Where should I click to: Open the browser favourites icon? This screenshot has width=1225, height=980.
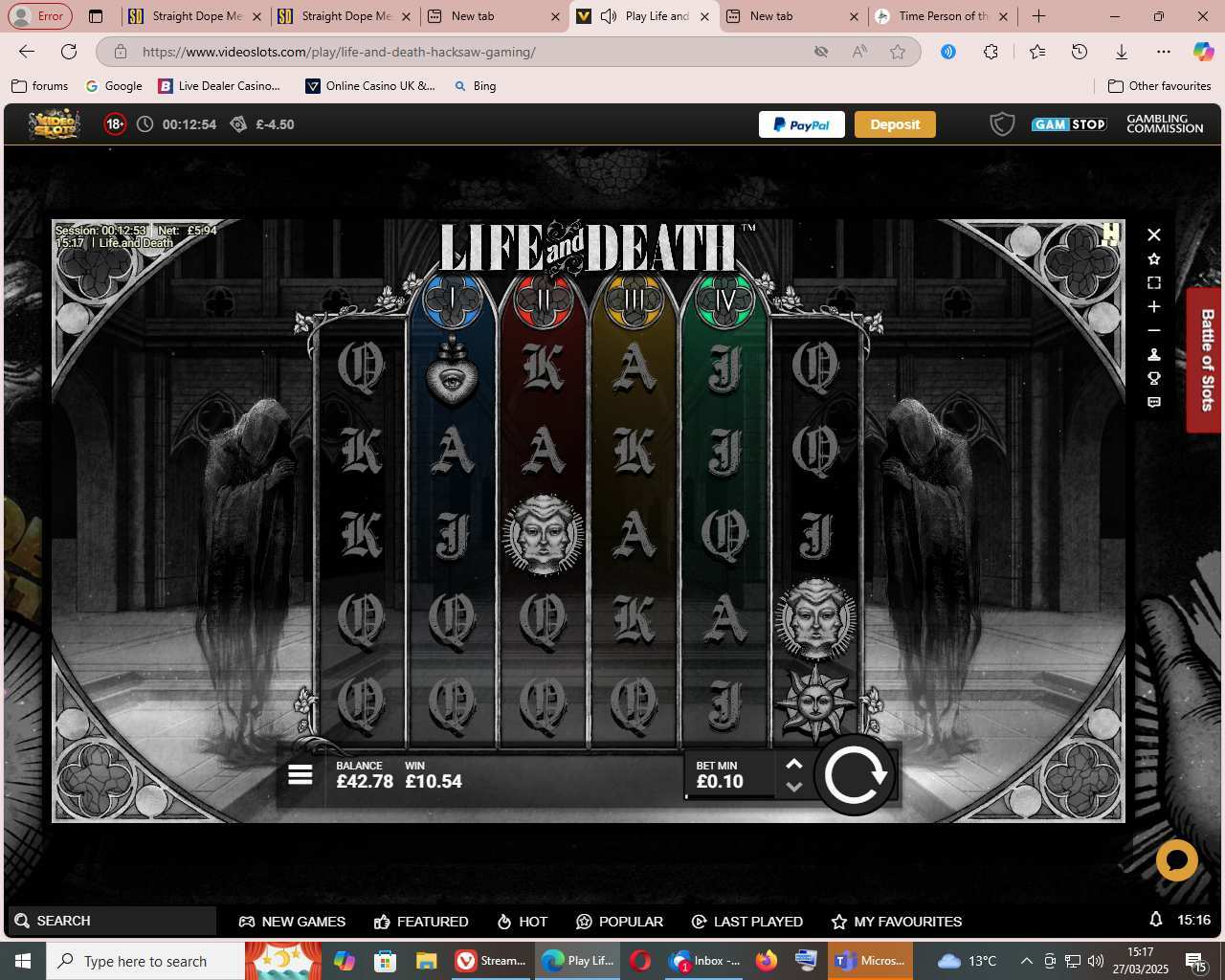point(1037,52)
